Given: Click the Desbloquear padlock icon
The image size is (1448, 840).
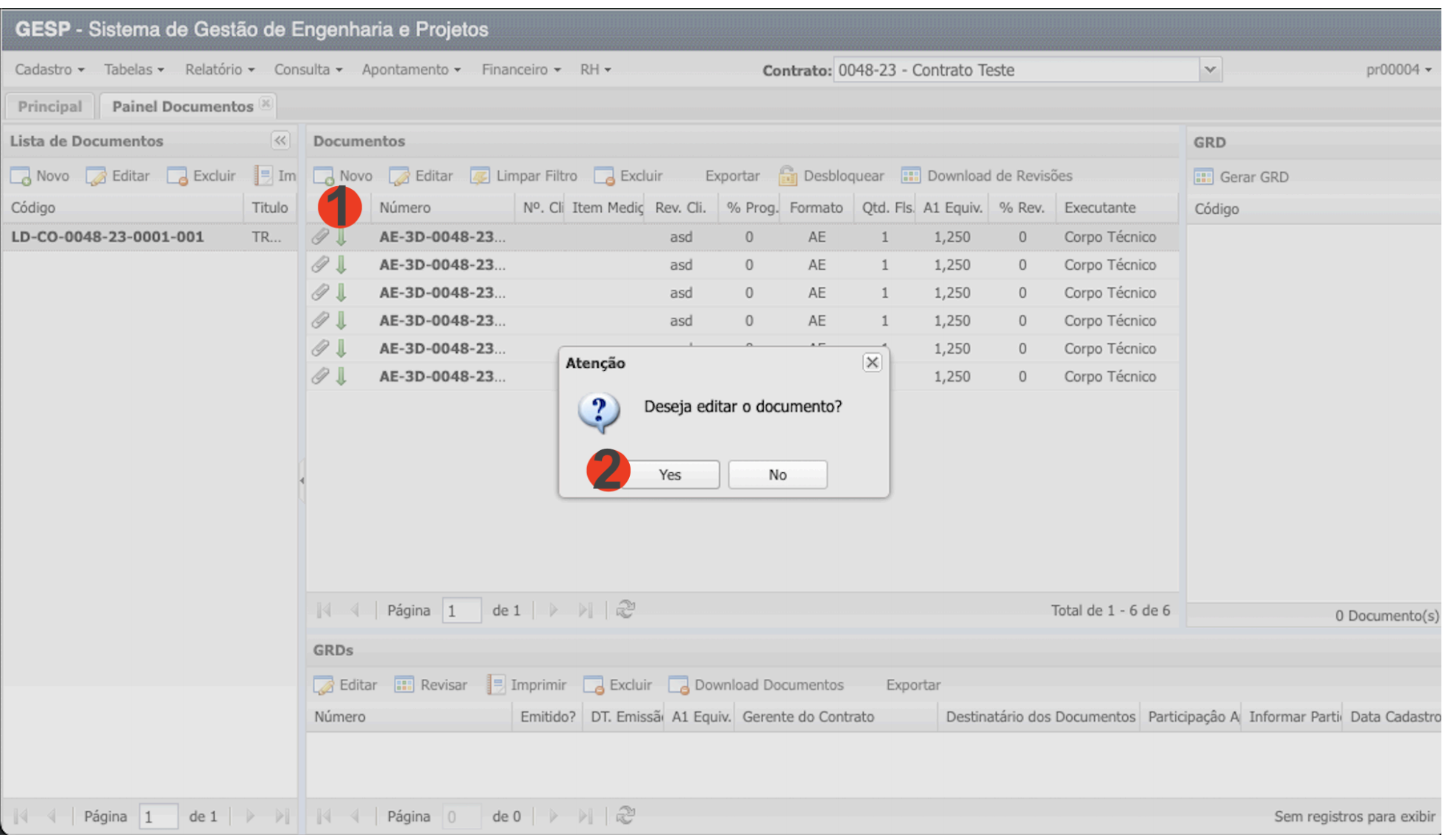Looking at the screenshot, I should click(x=787, y=176).
